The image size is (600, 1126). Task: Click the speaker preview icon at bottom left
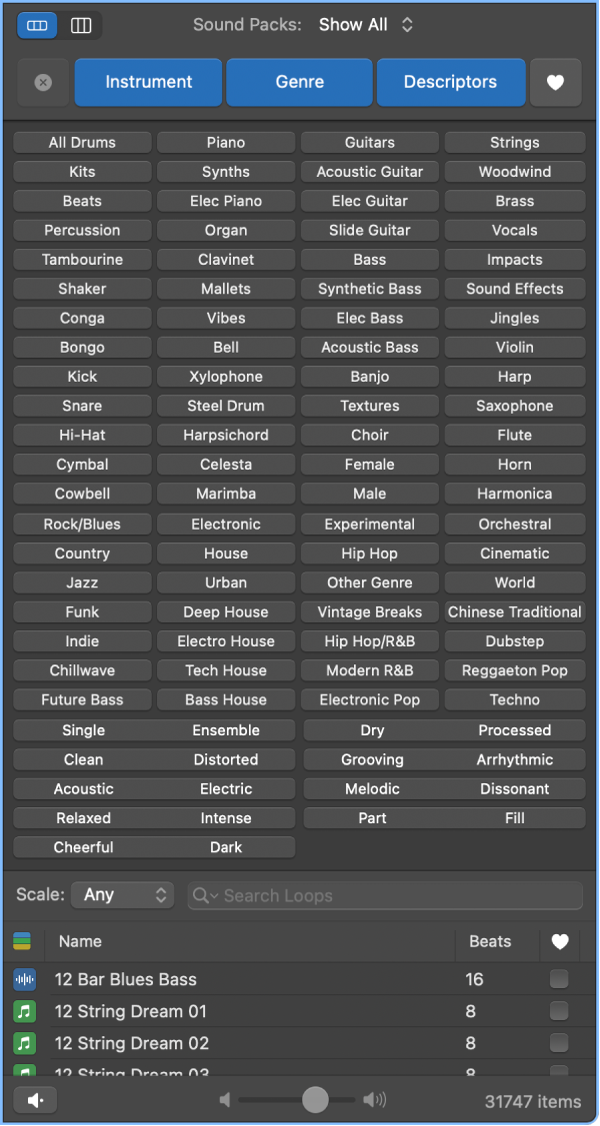(x=35, y=1101)
